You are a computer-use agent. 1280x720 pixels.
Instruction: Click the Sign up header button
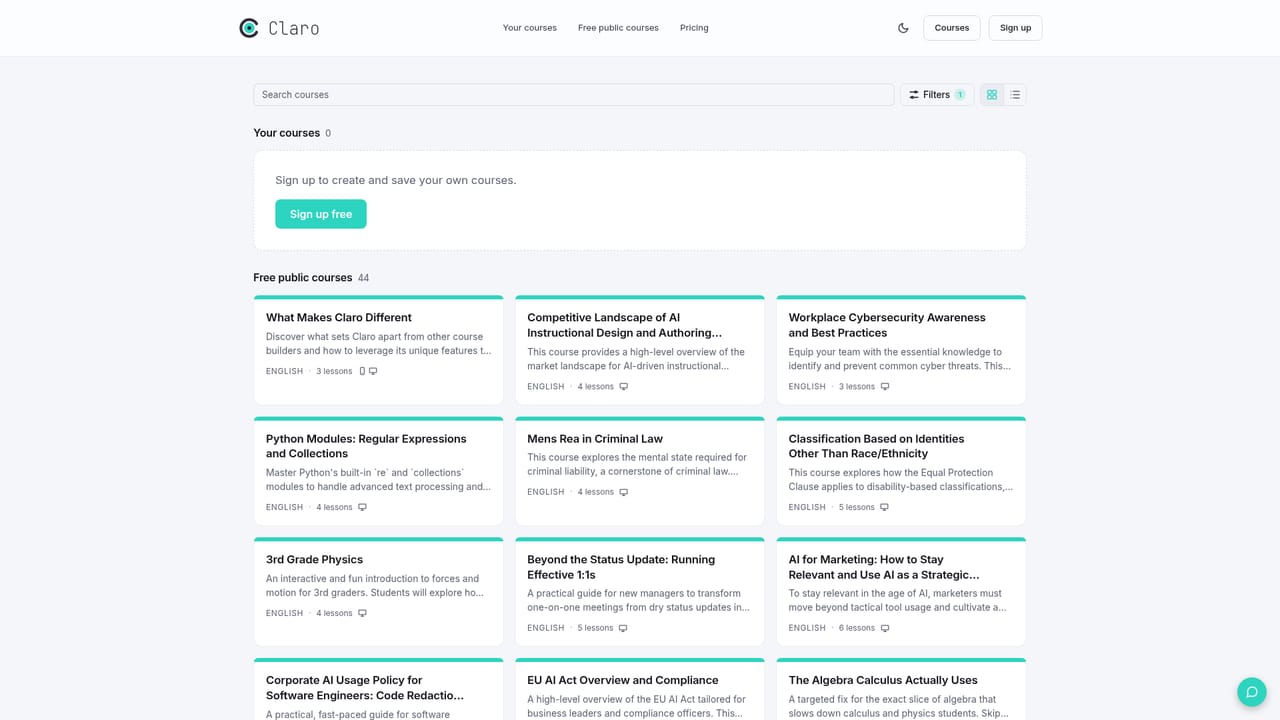click(x=1015, y=28)
